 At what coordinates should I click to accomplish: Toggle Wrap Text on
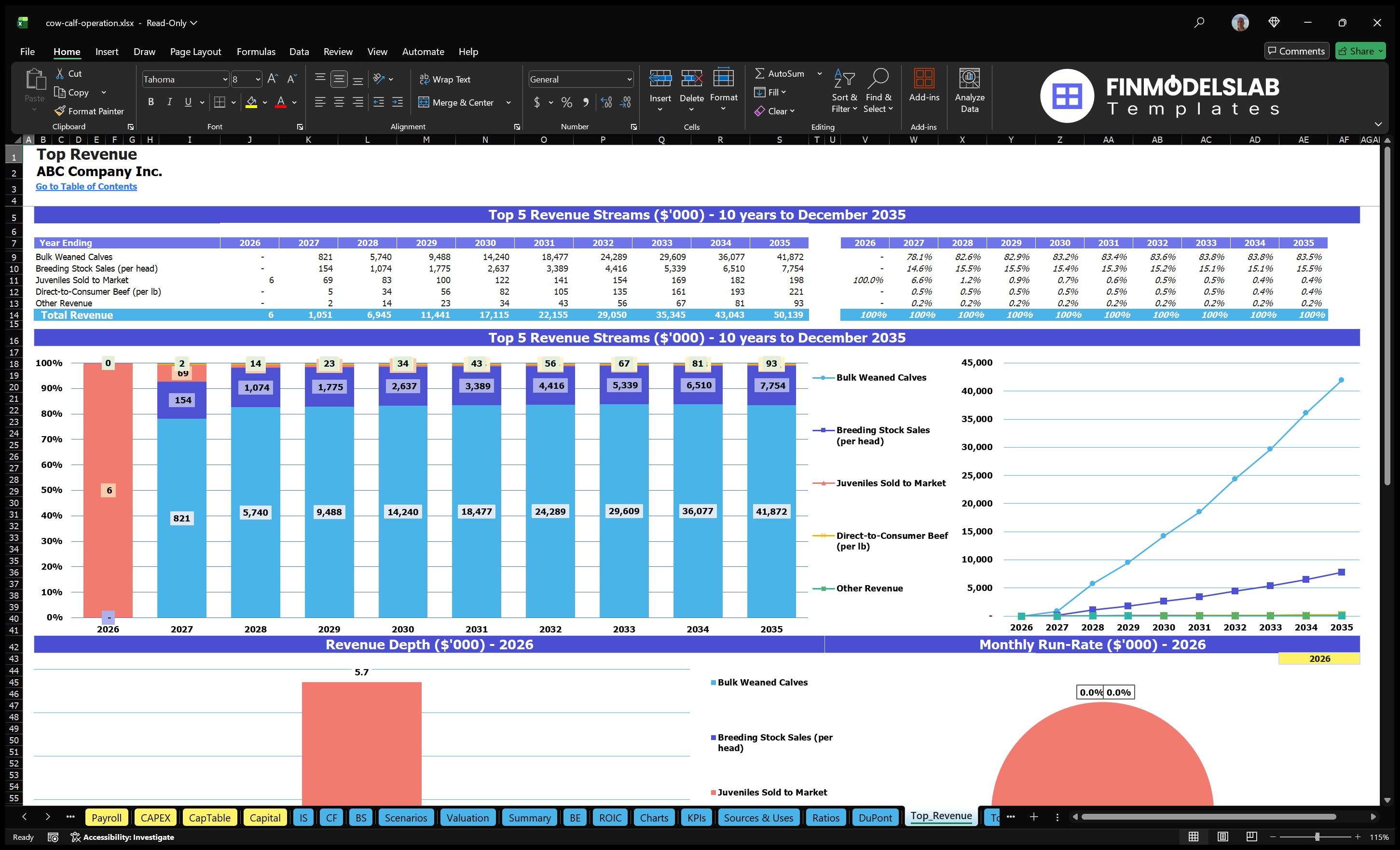coord(445,79)
